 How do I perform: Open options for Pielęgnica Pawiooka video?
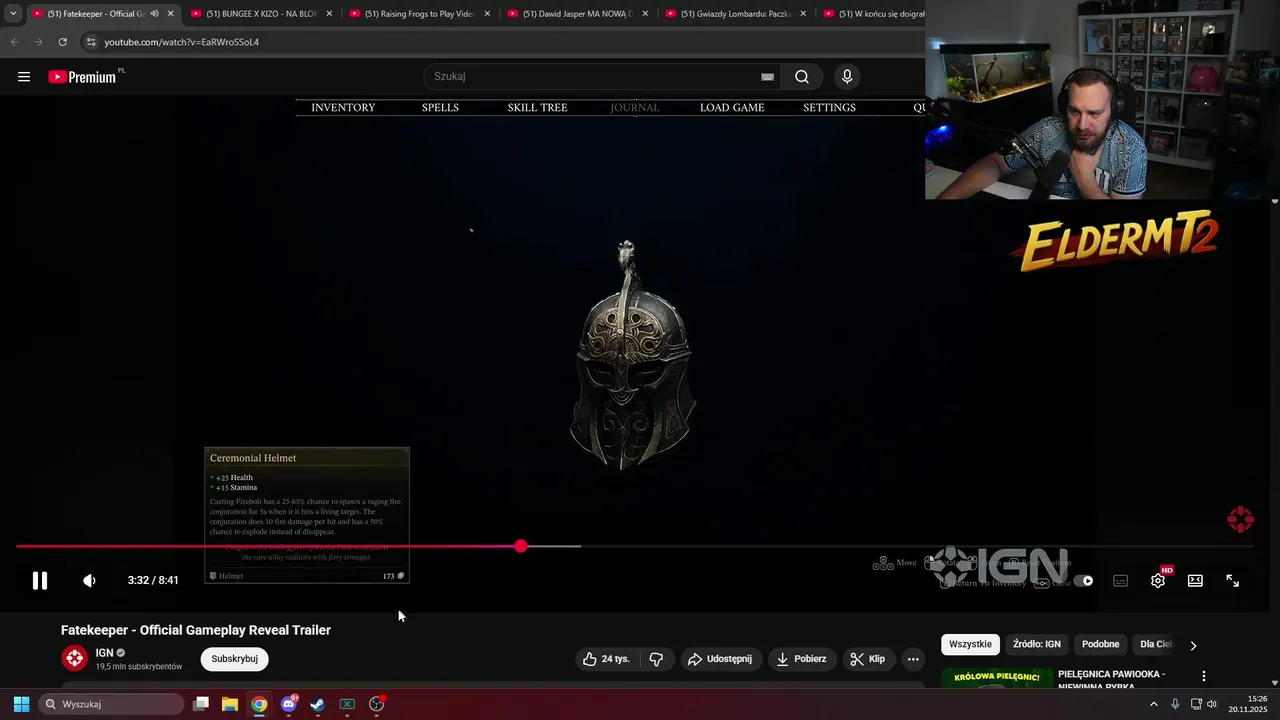[1203, 677]
